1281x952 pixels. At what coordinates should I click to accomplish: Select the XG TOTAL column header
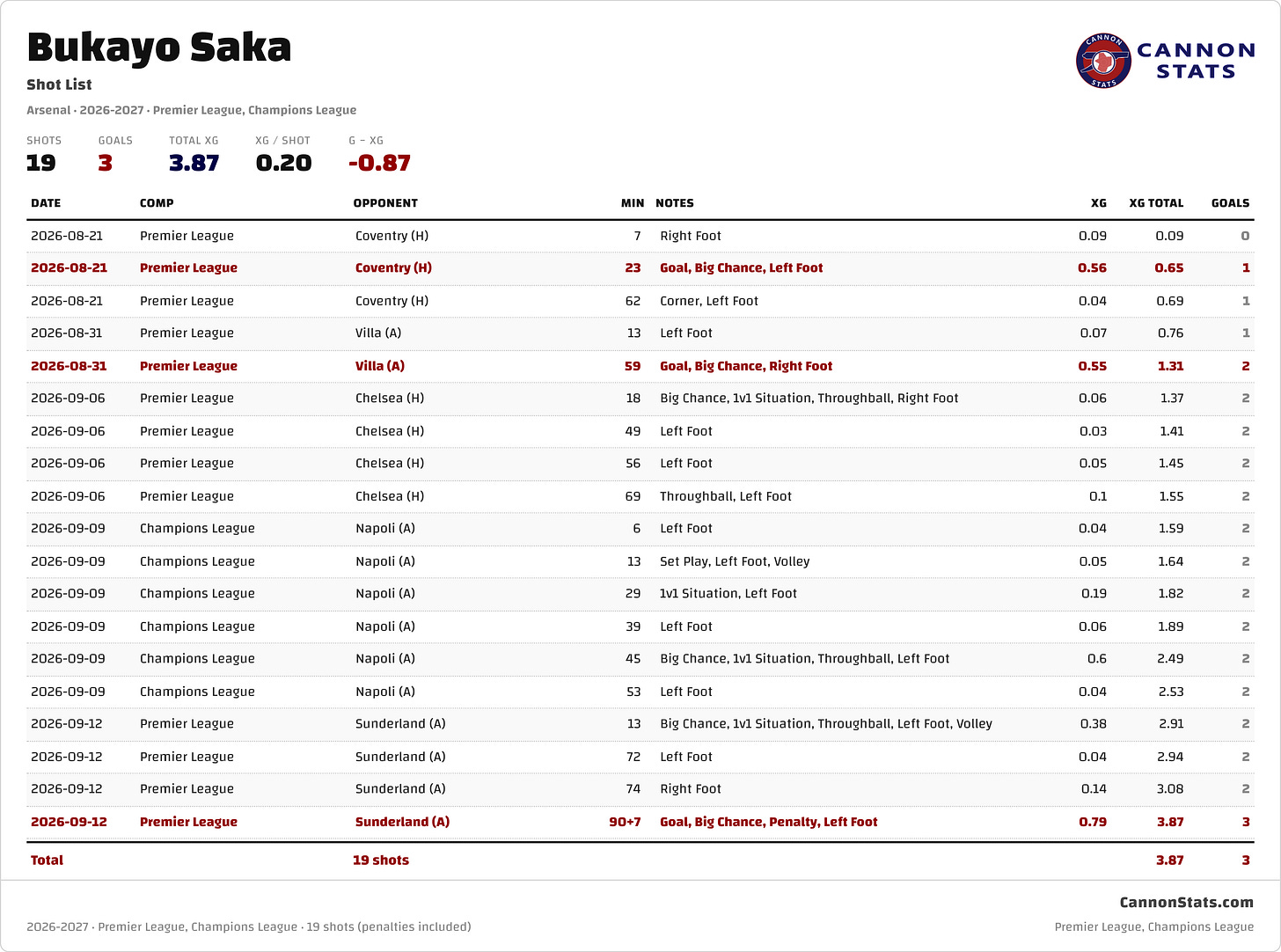(x=1156, y=203)
